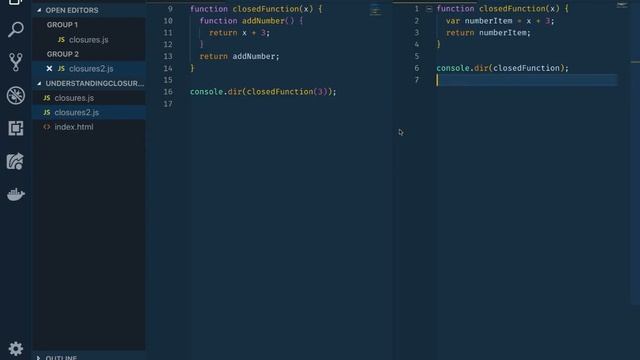
Task: Click 'numberItem' declaration on line 2
Action: (488, 21)
